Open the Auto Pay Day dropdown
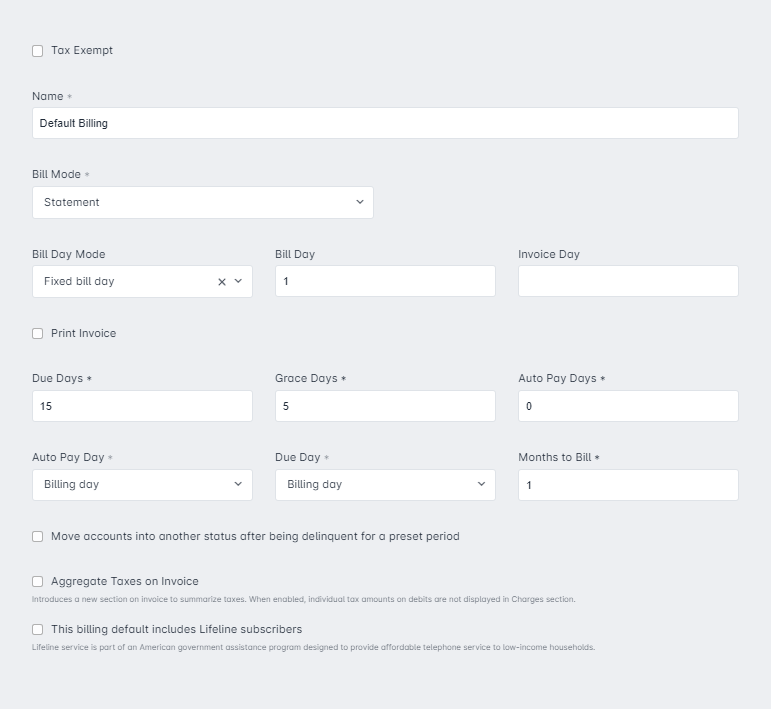 pyautogui.click(x=142, y=485)
